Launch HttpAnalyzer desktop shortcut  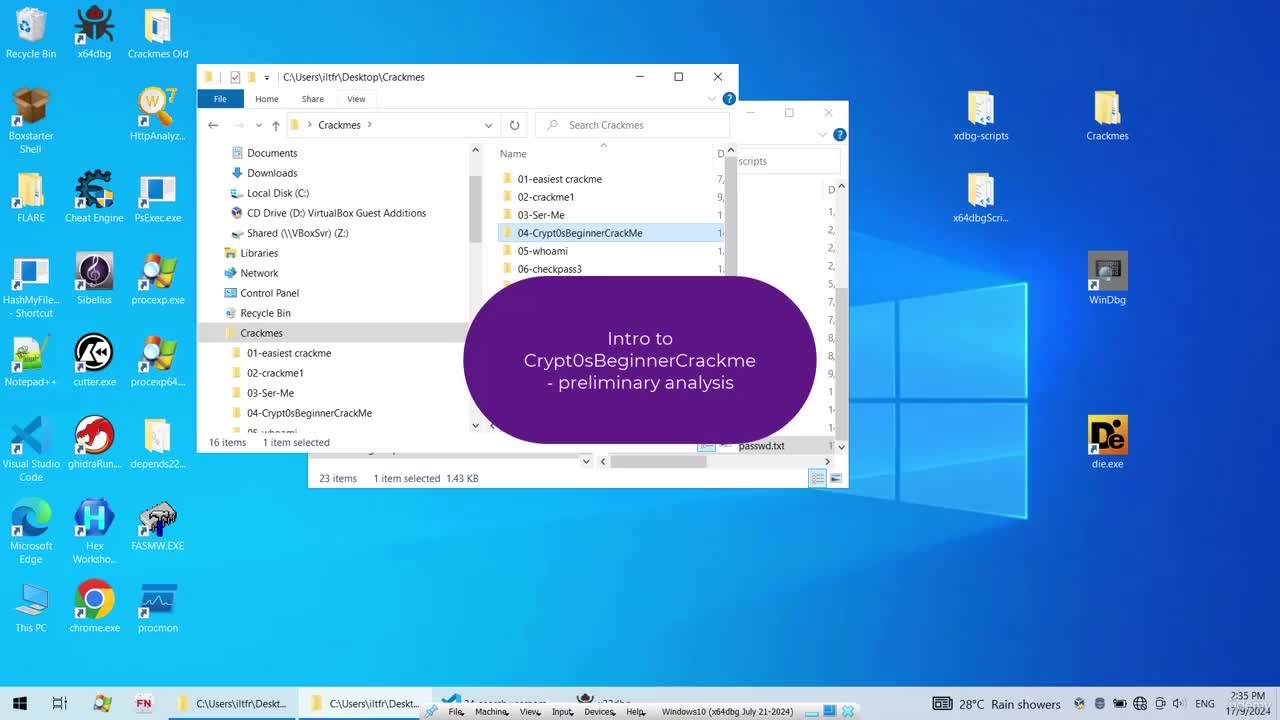pyautogui.click(x=158, y=115)
